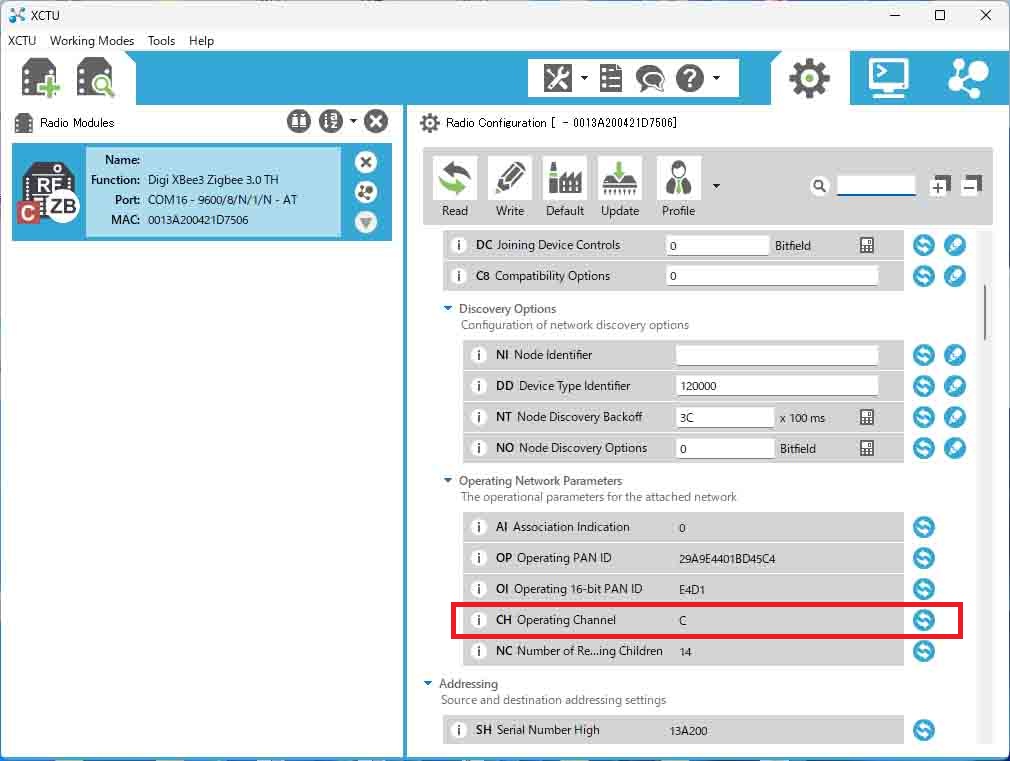Click the settings panel vertical scrollbar
This screenshot has height=761, width=1010.
tap(985, 312)
